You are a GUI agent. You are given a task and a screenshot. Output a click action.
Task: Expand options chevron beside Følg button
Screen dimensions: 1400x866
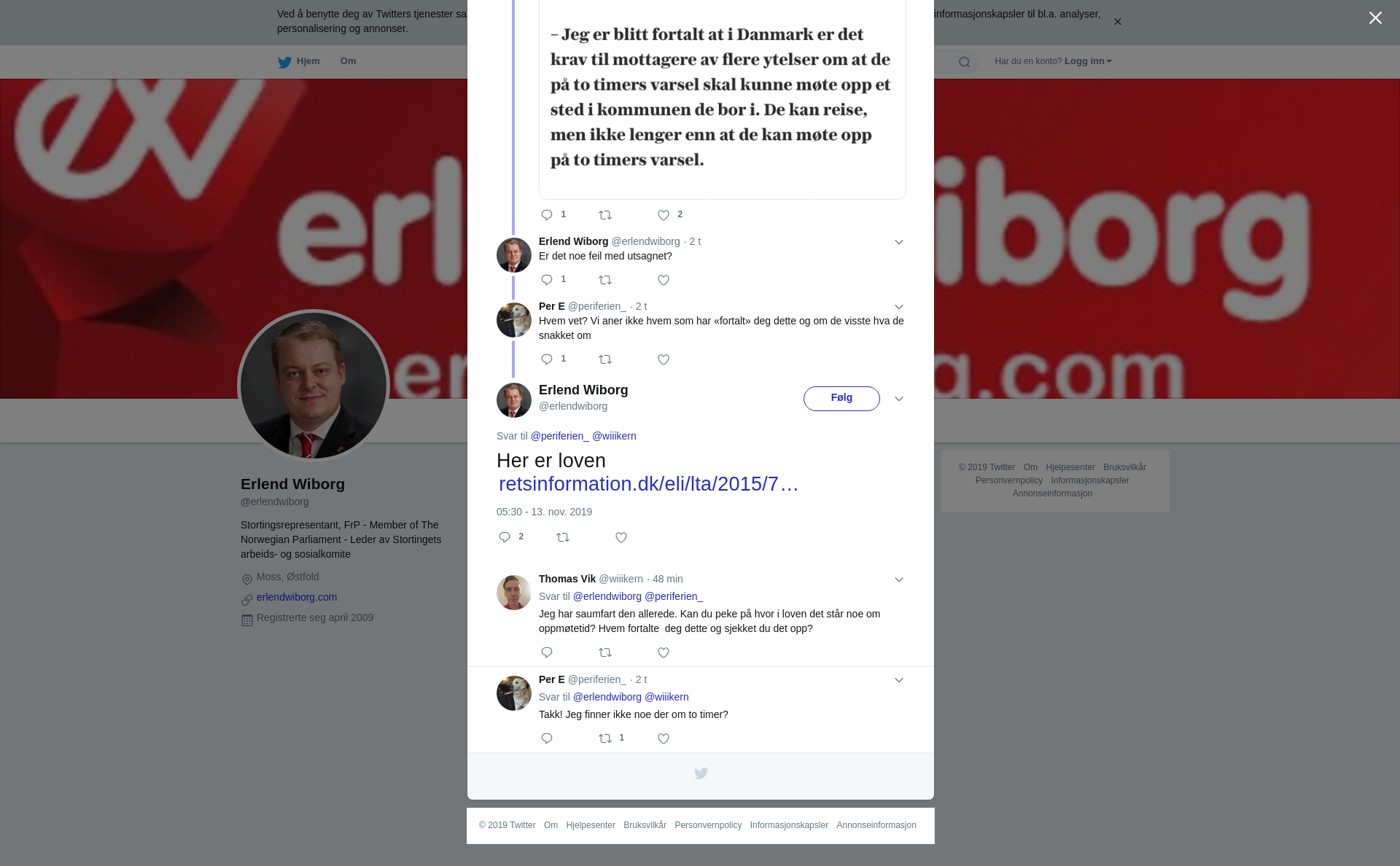click(899, 399)
